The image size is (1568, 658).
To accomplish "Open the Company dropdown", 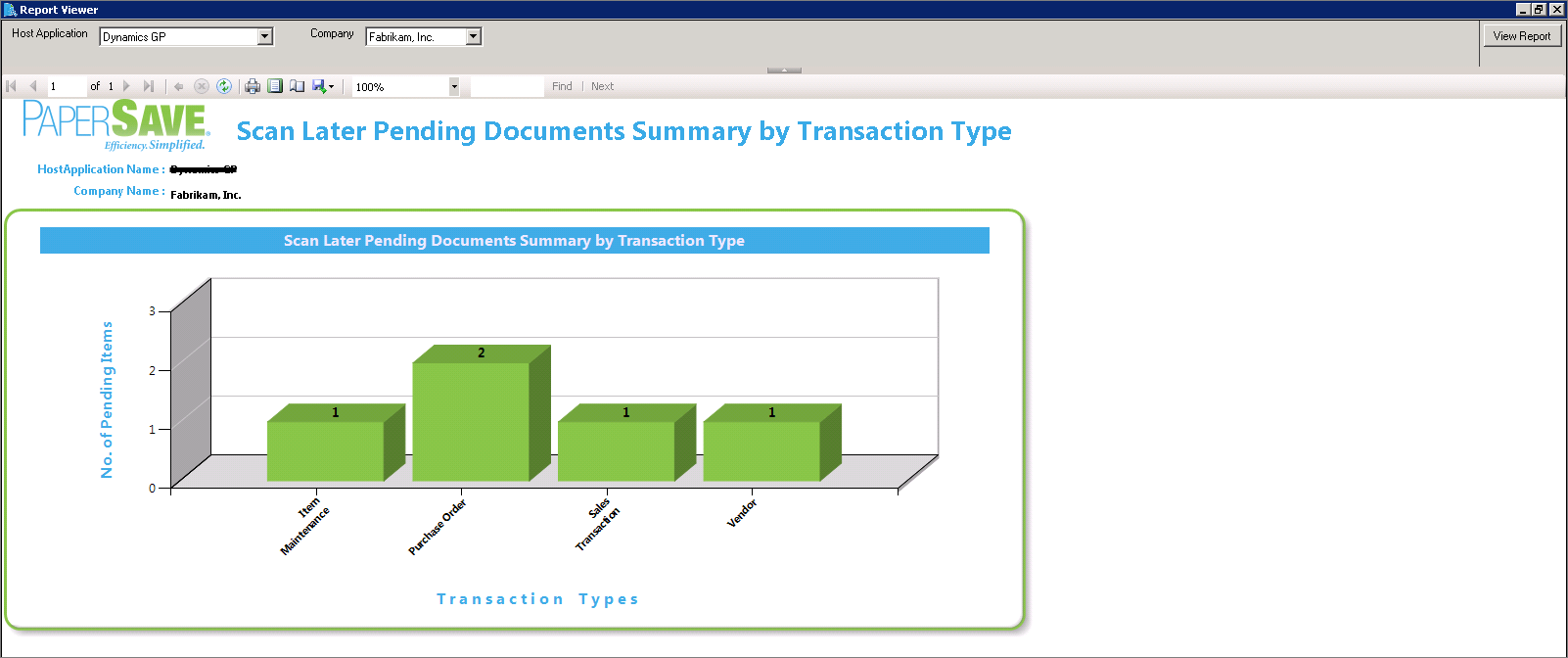I will click(x=474, y=36).
